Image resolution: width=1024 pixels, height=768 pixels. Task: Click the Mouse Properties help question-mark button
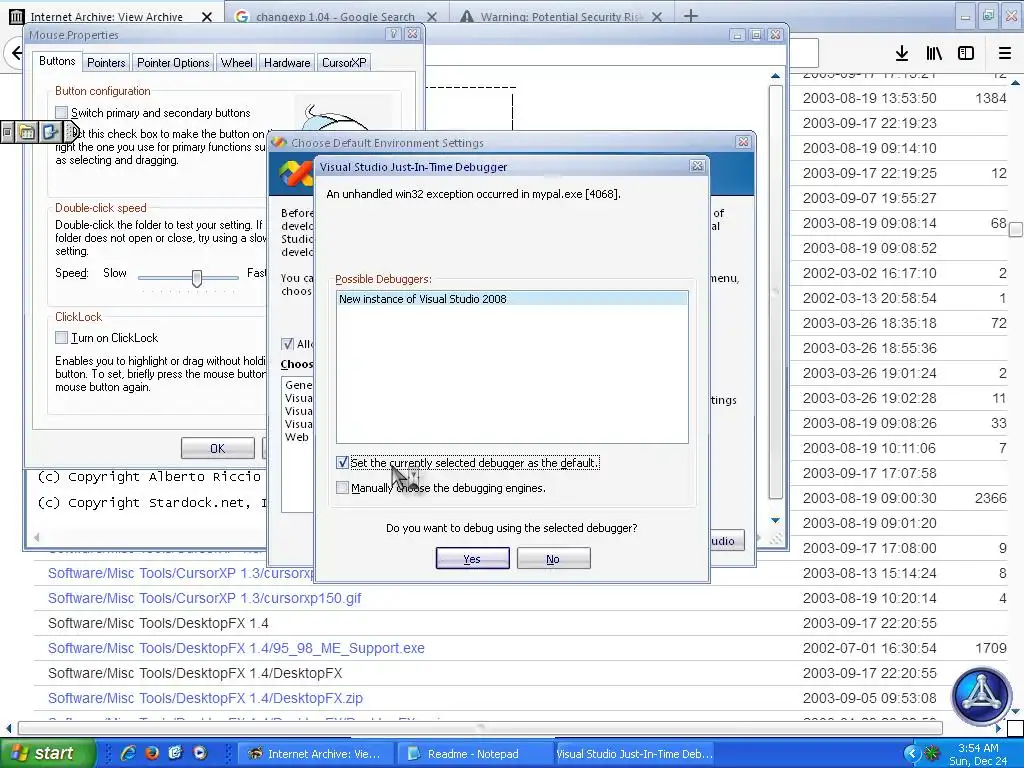click(393, 34)
